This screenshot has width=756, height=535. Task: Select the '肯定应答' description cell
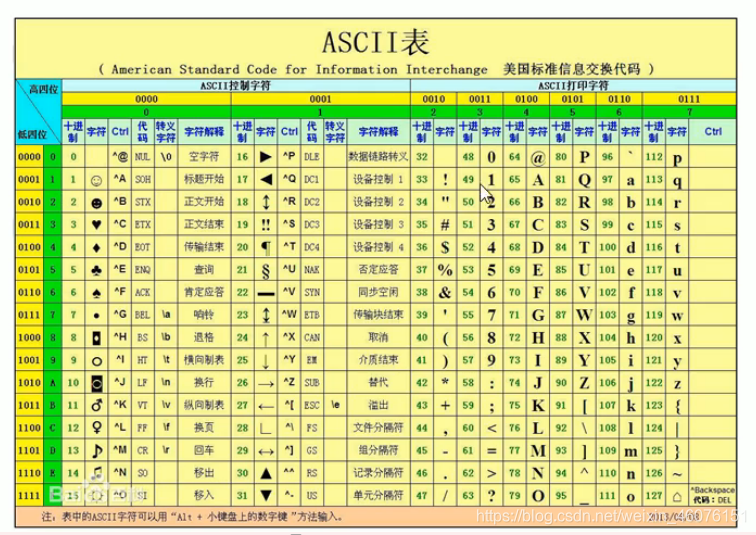[204, 293]
